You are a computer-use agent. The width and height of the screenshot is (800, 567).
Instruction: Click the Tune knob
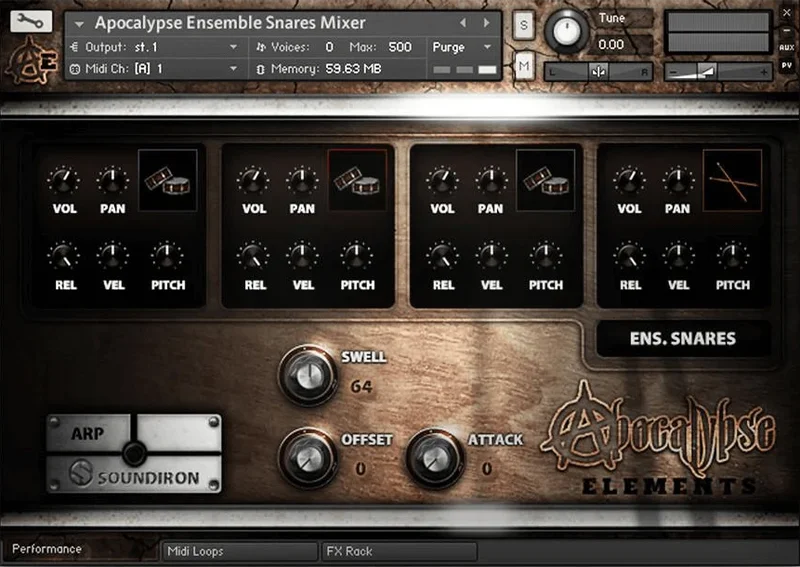coord(566,32)
